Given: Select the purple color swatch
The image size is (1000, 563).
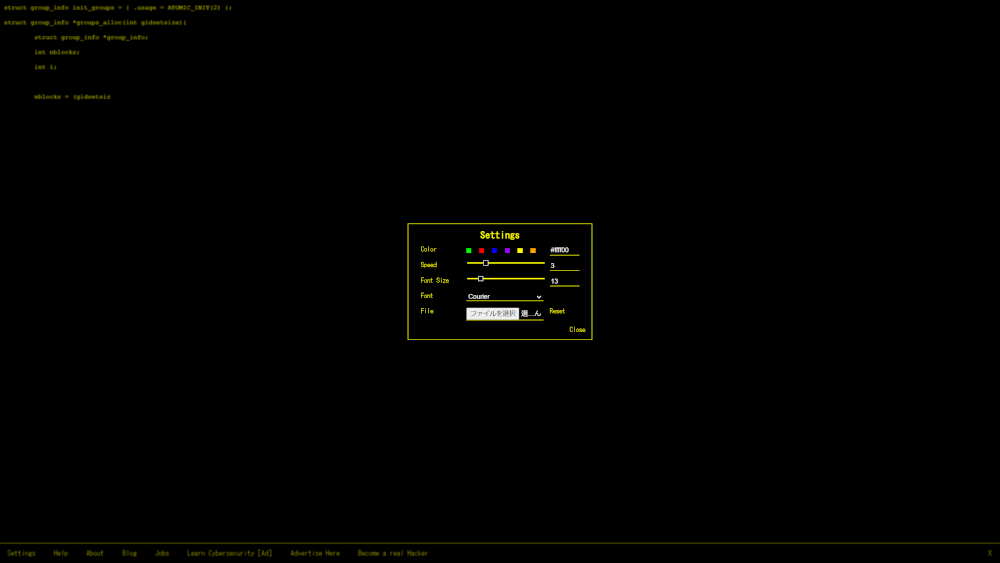Looking at the screenshot, I should pyautogui.click(x=507, y=250).
